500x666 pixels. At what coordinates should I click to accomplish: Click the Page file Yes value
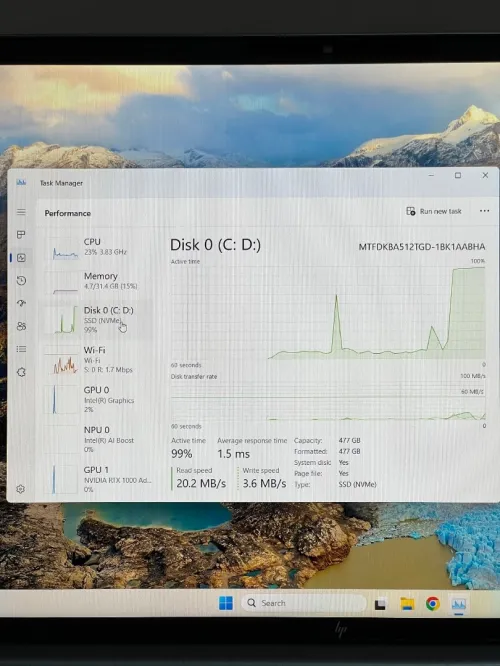coord(343,474)
